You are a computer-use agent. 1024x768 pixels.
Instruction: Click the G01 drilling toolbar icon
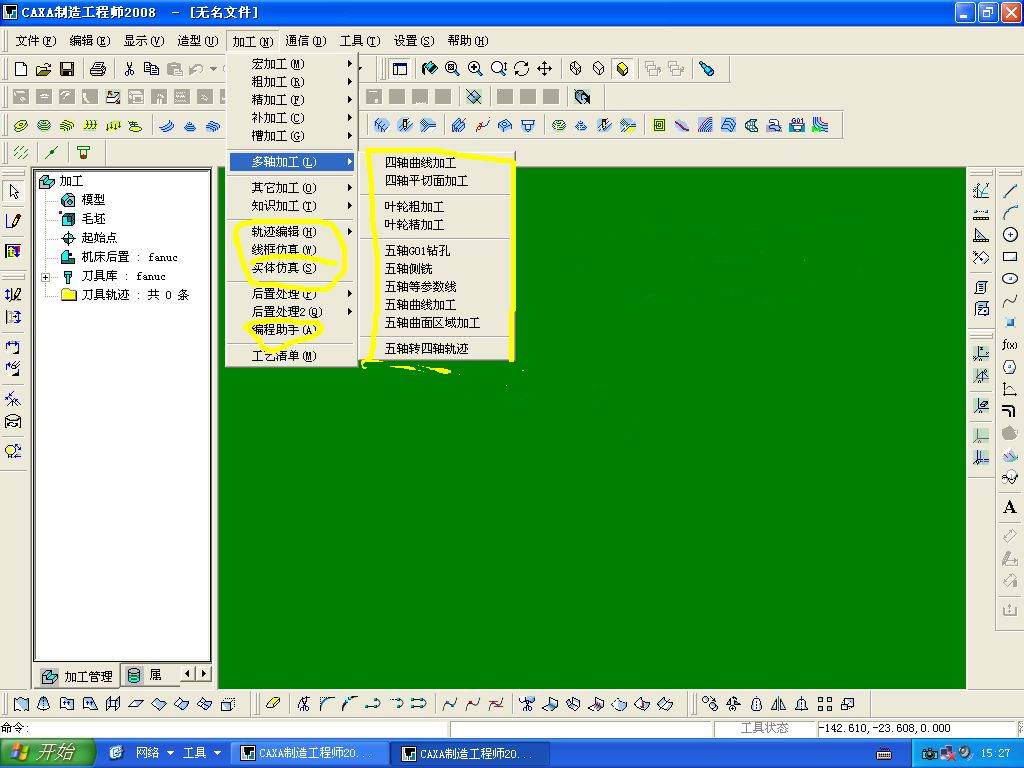(x=797, y=125)
